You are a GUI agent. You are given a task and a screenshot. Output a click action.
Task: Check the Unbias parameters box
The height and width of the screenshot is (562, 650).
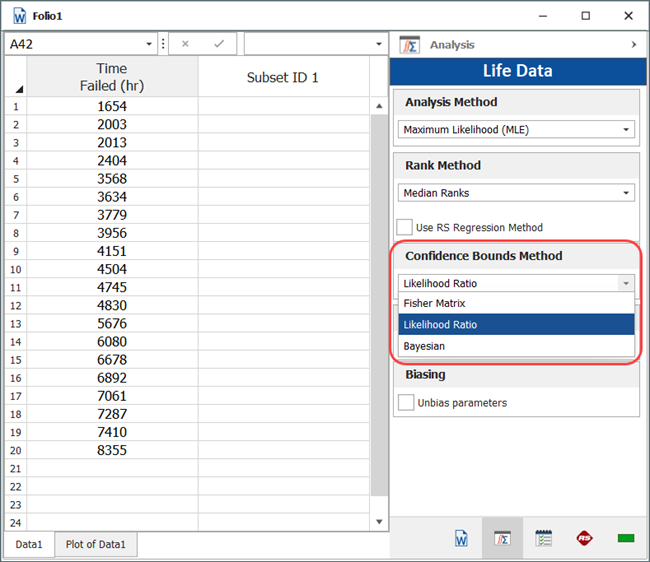(405, 402)
